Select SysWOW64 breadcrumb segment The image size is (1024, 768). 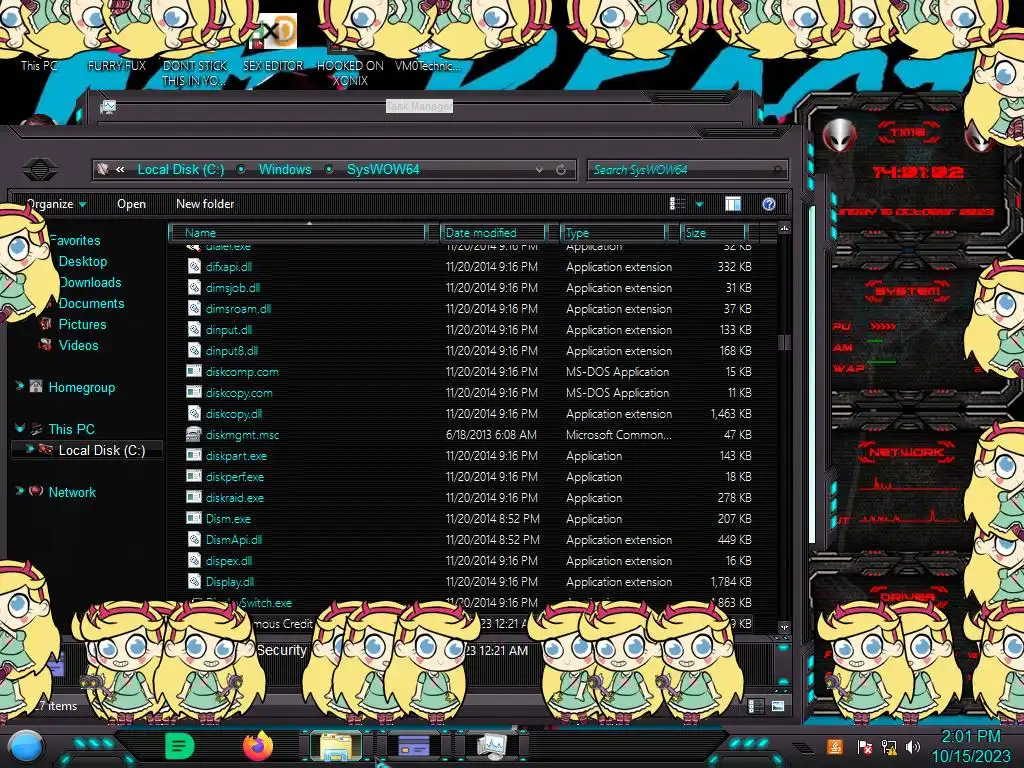(383, 169)
